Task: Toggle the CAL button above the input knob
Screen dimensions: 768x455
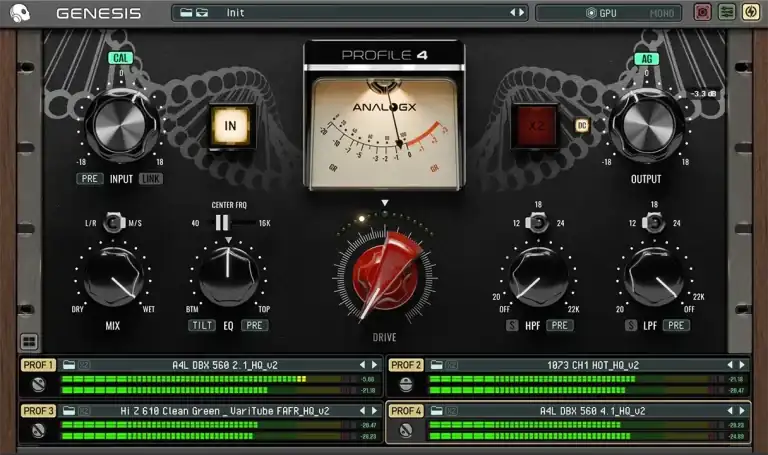Action: click(x=120, y=58)
